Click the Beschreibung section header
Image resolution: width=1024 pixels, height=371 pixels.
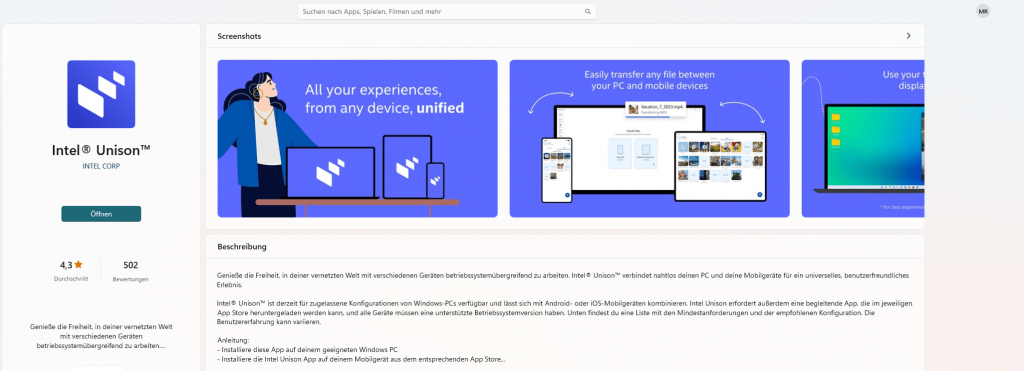point(242,247)
